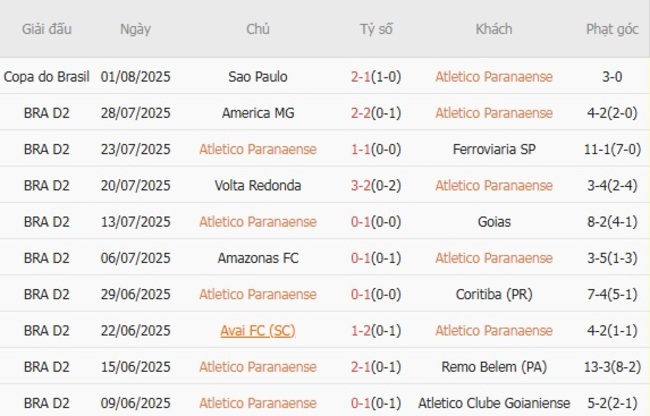The image size is (650, 416).
Task: Select the Chủ column header
Action: (258, 29)
